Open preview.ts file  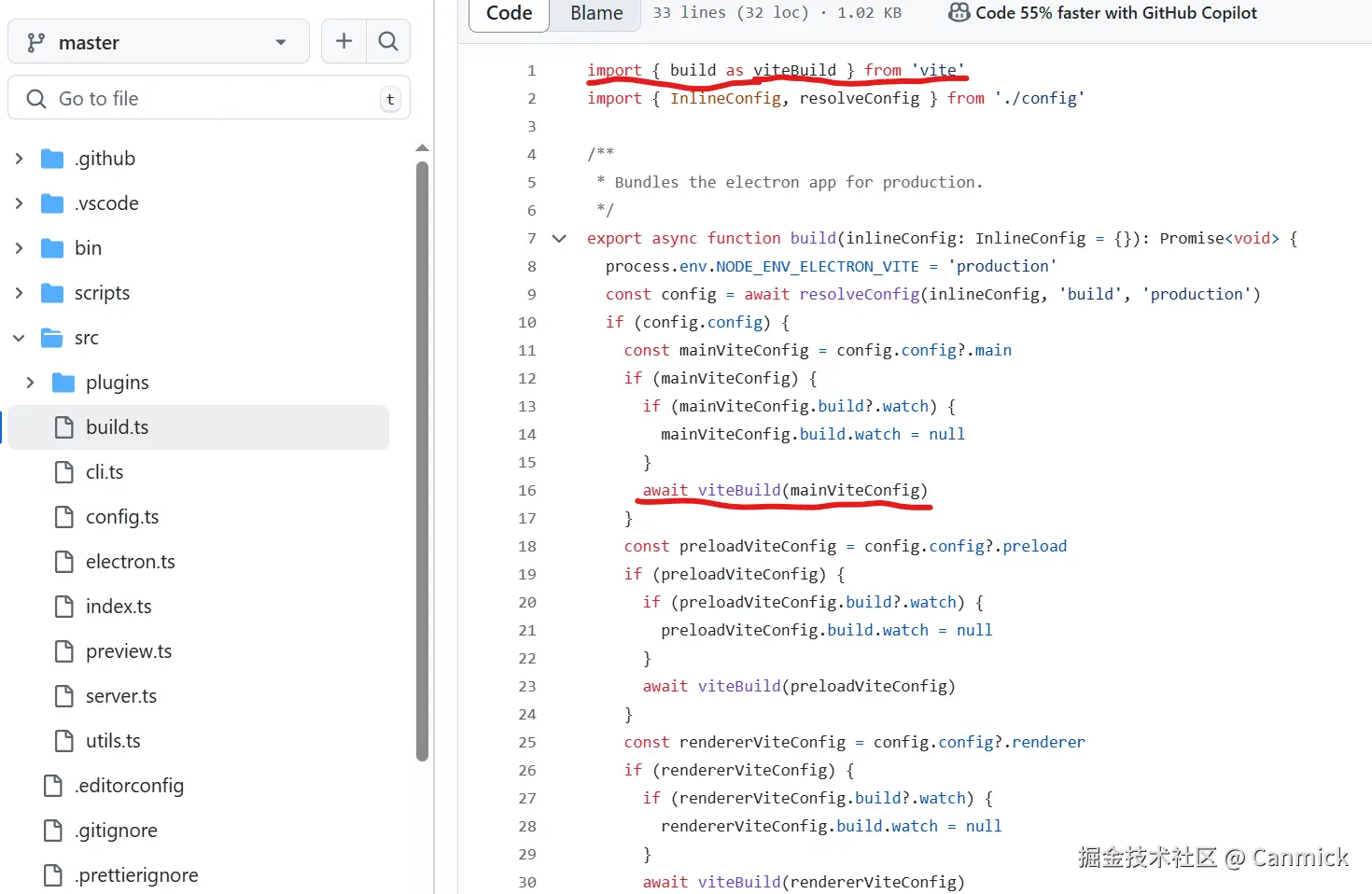(x=129, y=651)
